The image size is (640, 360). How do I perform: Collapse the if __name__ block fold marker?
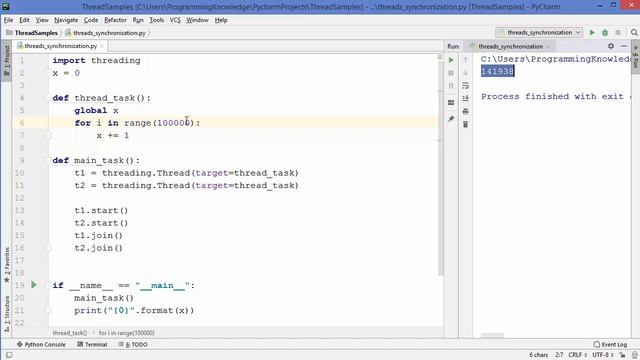click(48, 285)
